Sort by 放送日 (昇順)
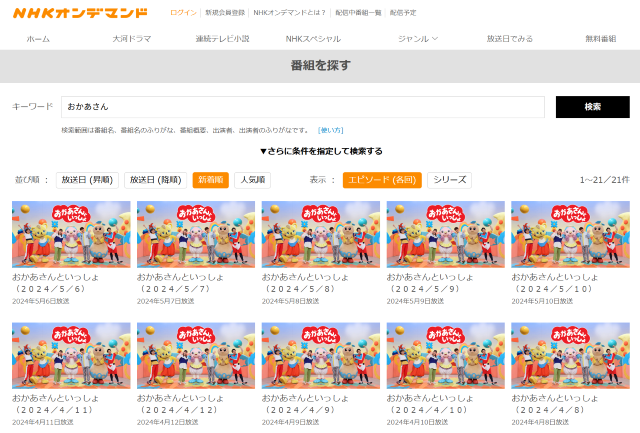The width and height of the screenshot is (640, 433). pyautogui.click(x=87, y=180)
